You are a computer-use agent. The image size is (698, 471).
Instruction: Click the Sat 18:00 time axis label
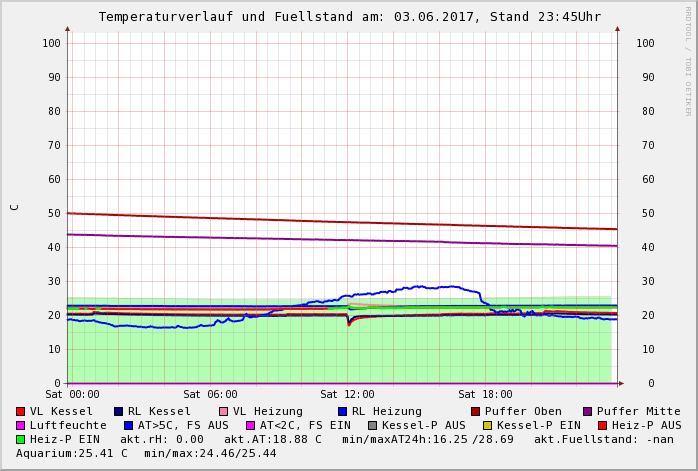(x=485, y=395)
